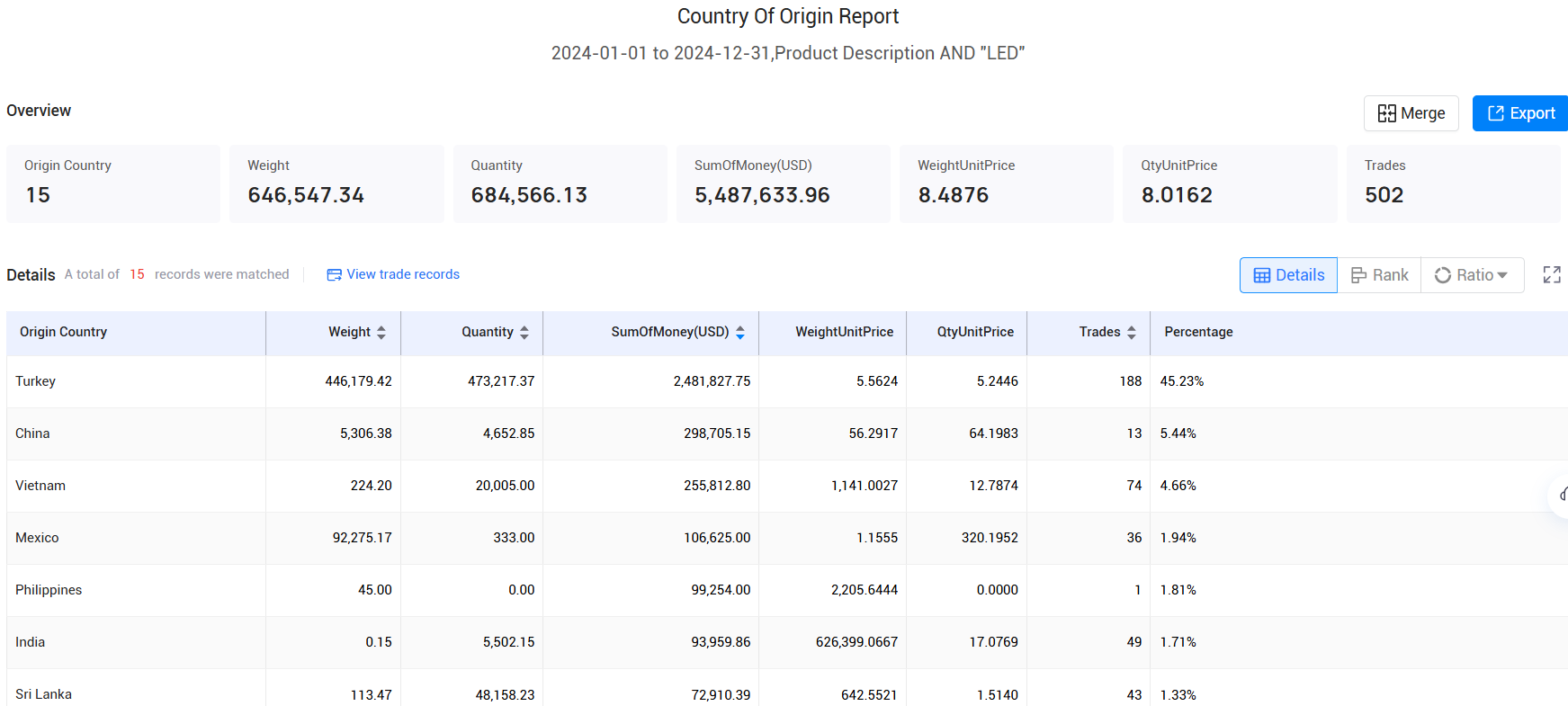Select Vietnam in the Origin Country column

pyautogui.click(x=40, y=486)
